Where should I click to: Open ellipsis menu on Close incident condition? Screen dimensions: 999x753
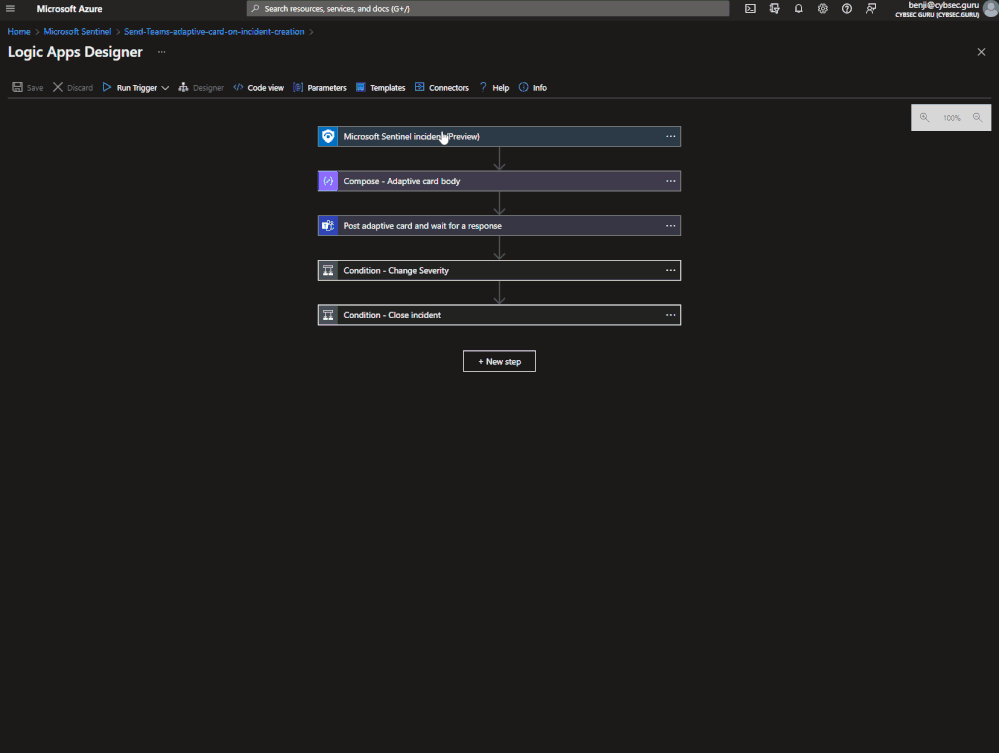click(671, 315)
